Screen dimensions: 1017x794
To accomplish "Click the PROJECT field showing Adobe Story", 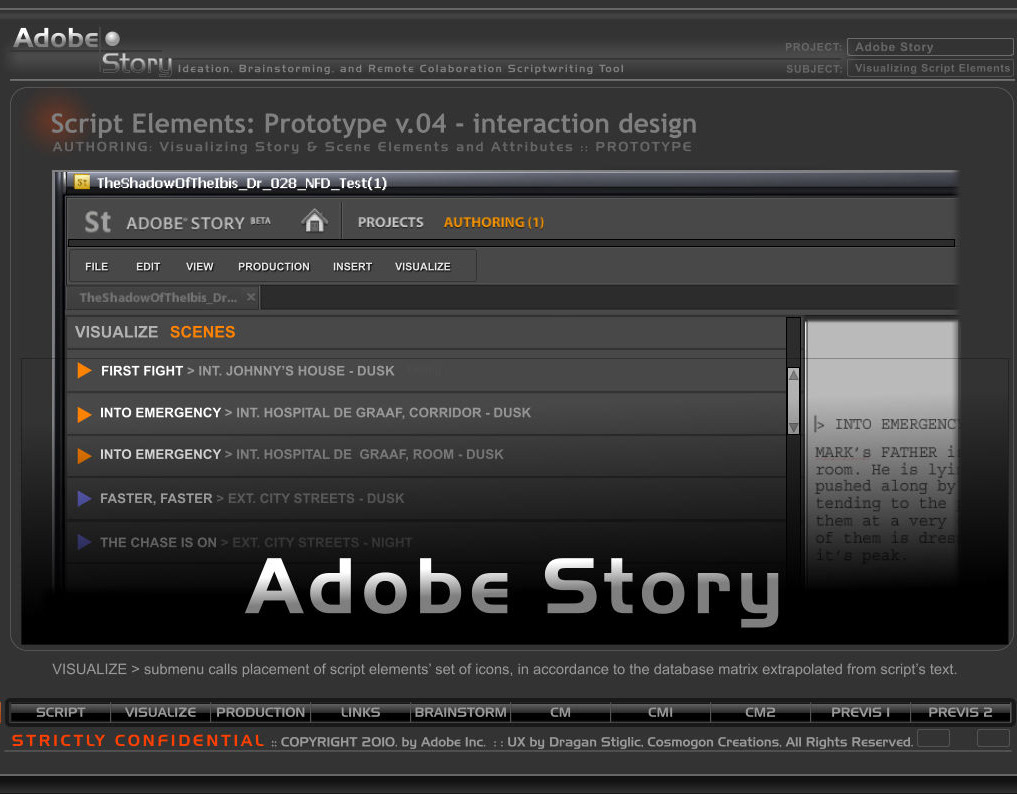I will (930, 47).
